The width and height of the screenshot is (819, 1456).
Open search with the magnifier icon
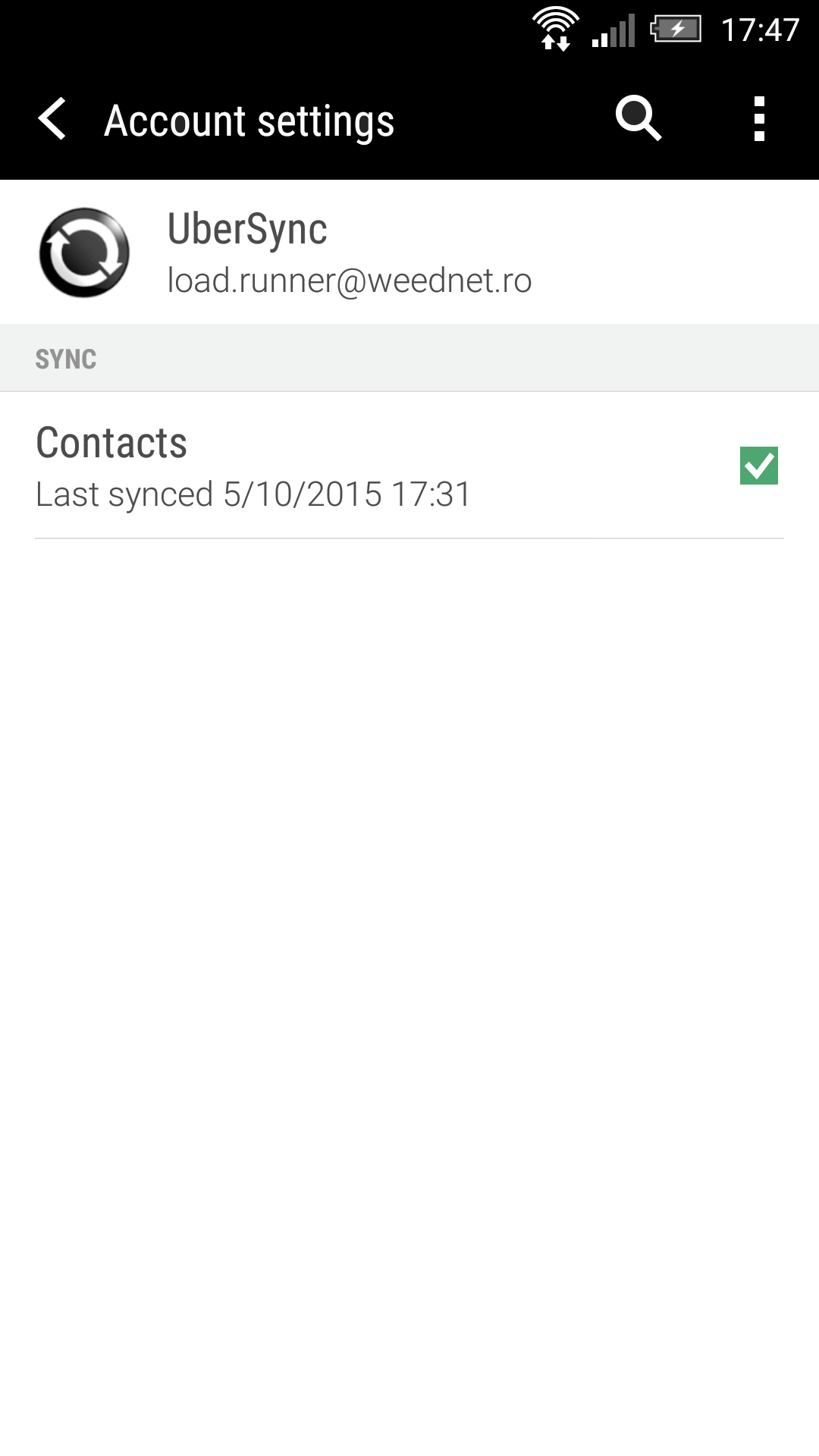pyautogui.click(x=639, y=118)
